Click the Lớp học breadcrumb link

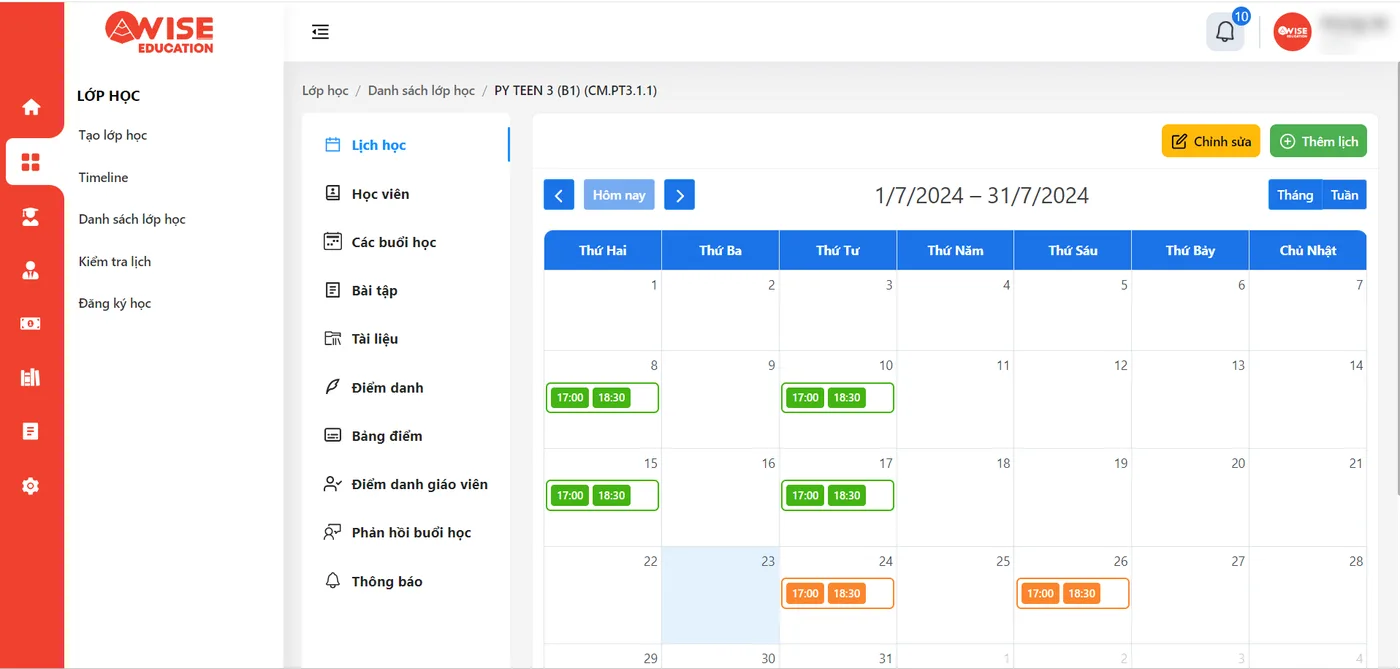(x=325, y=90)
